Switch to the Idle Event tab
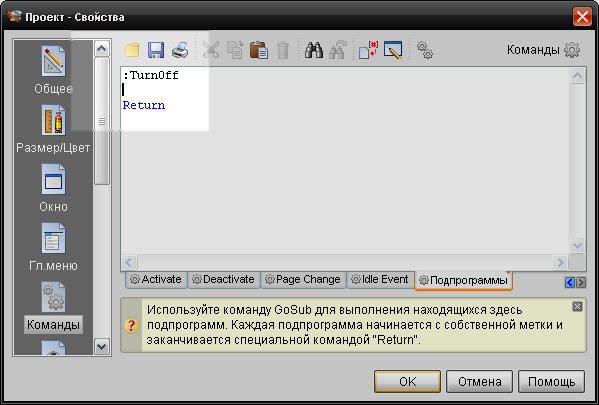Viewport: 599px width, 405px height. [380, 279]
